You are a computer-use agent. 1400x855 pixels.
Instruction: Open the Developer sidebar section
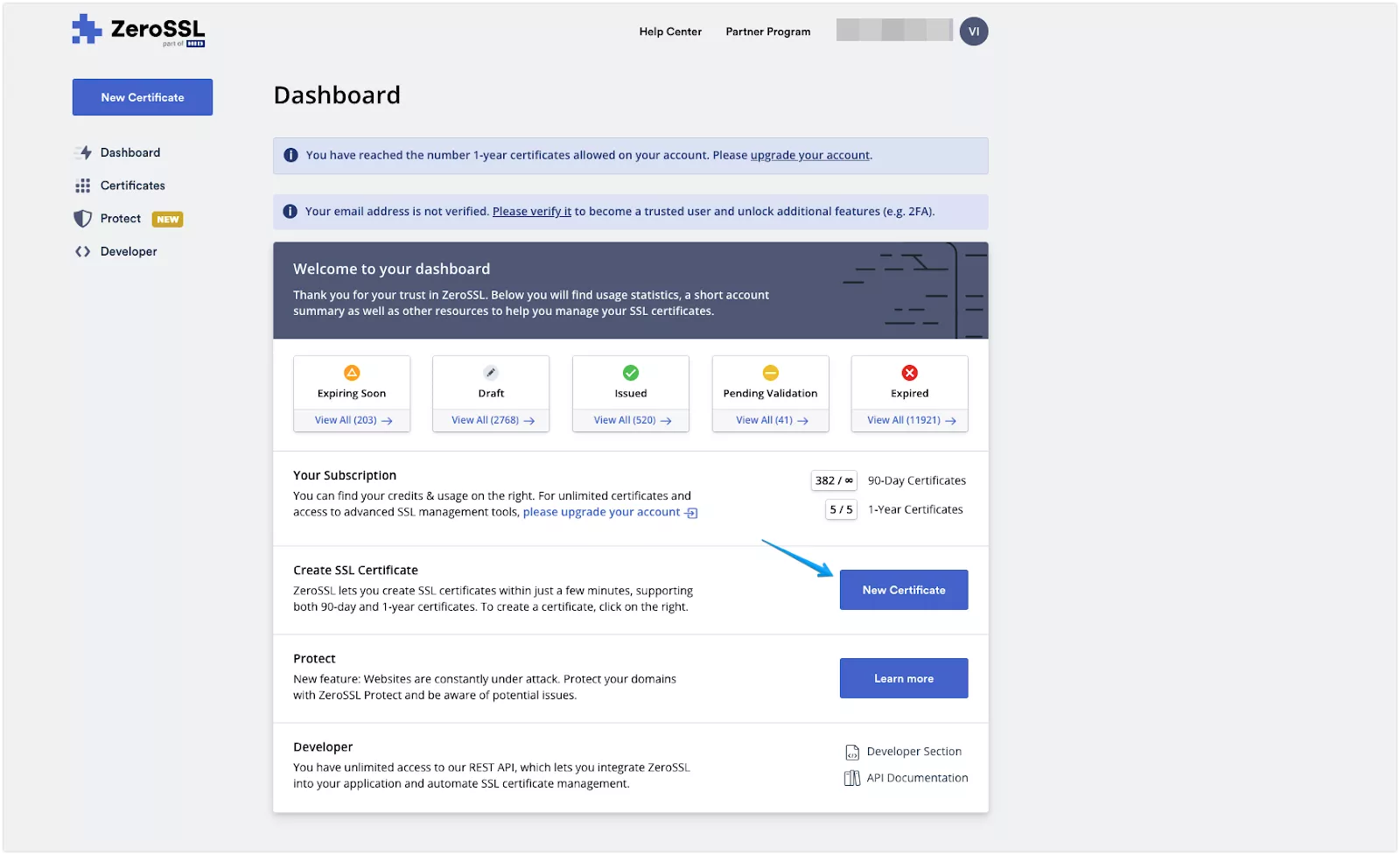(128, 251)
